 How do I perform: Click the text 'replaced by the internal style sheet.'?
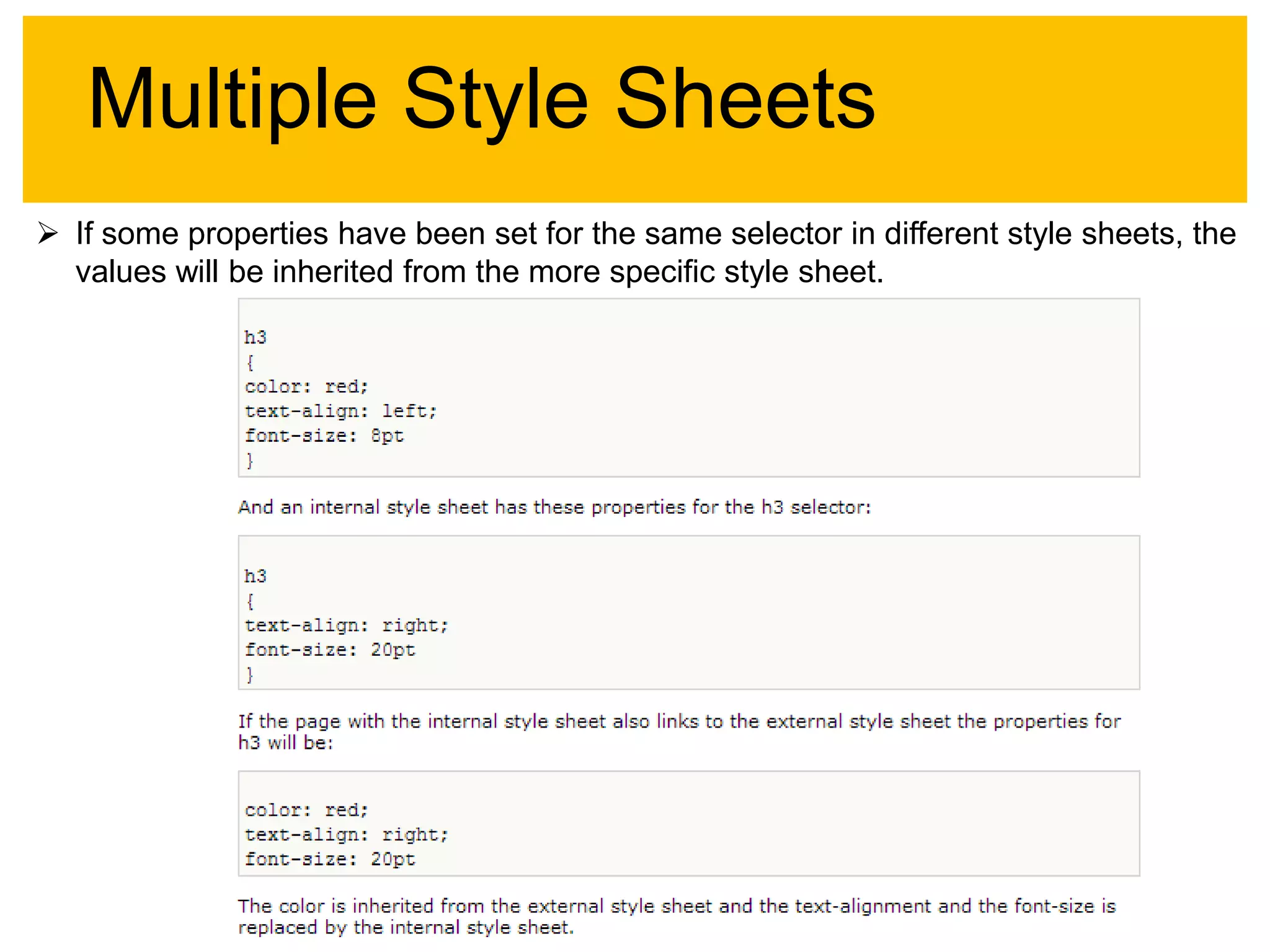[406, 927]
